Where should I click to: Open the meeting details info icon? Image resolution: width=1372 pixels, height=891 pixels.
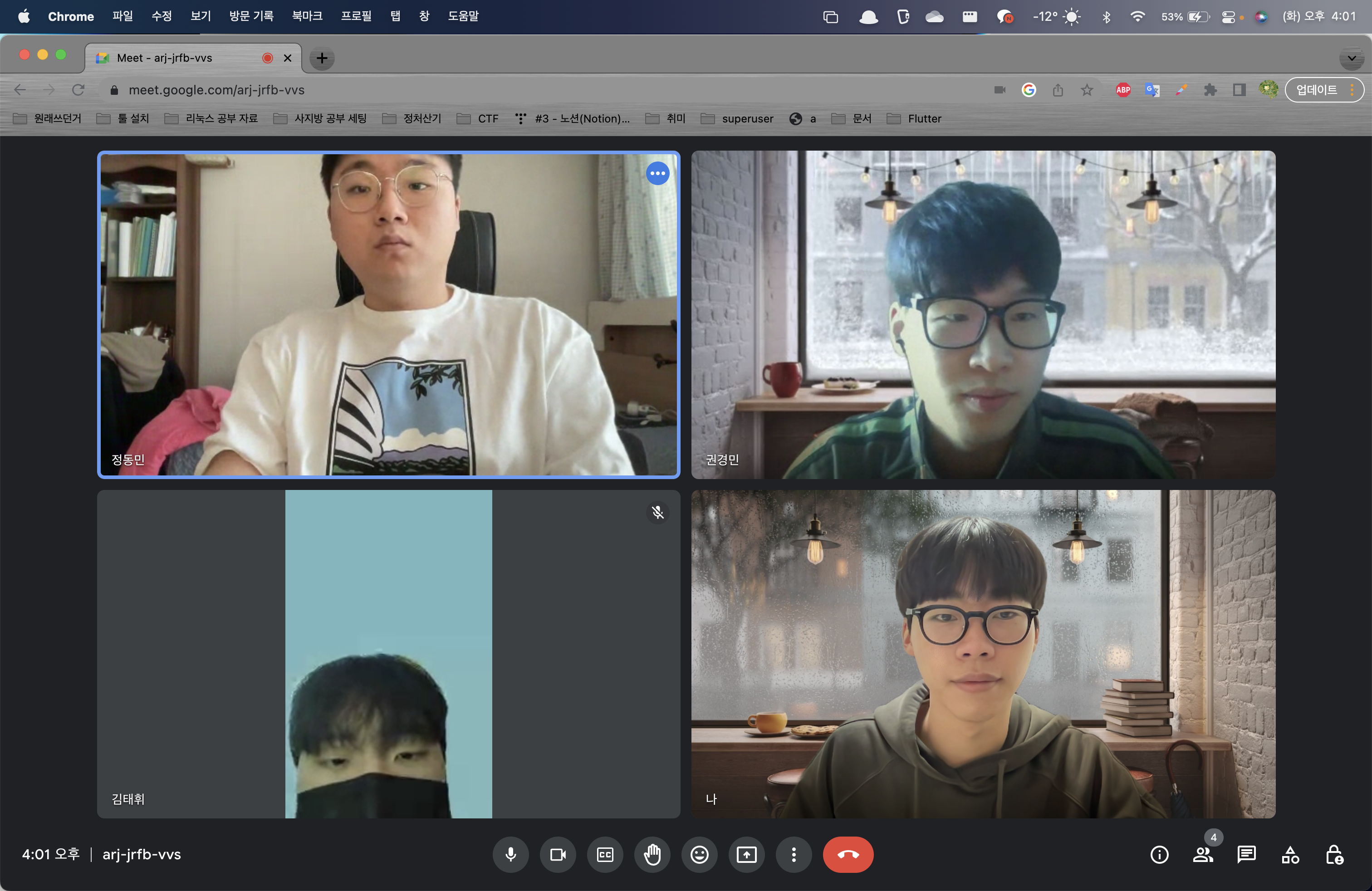click(x=1159, y=854)
